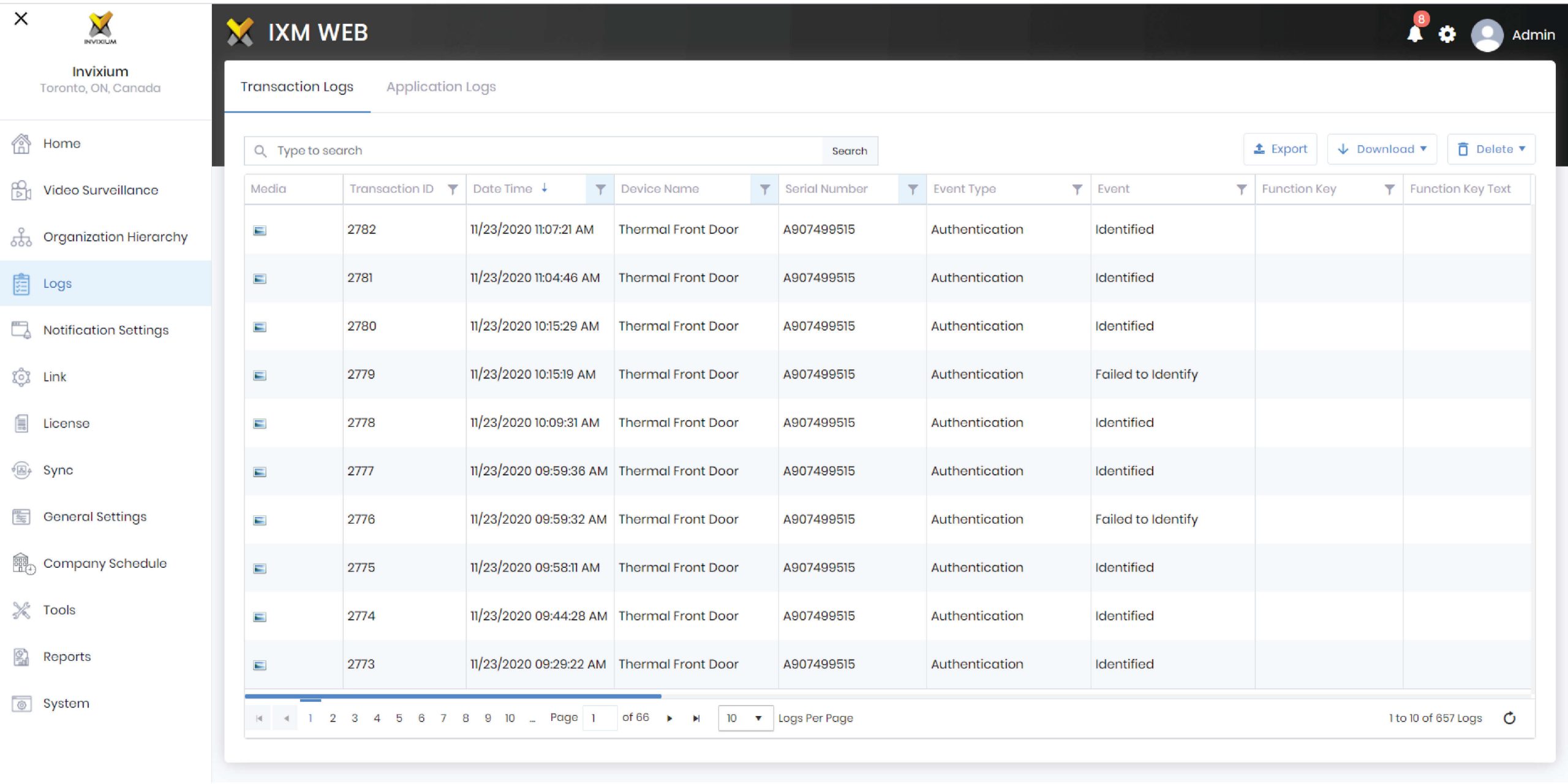Open Reports section
The height and width of the screenshot is (784, 1568).
tap(66, 657)
